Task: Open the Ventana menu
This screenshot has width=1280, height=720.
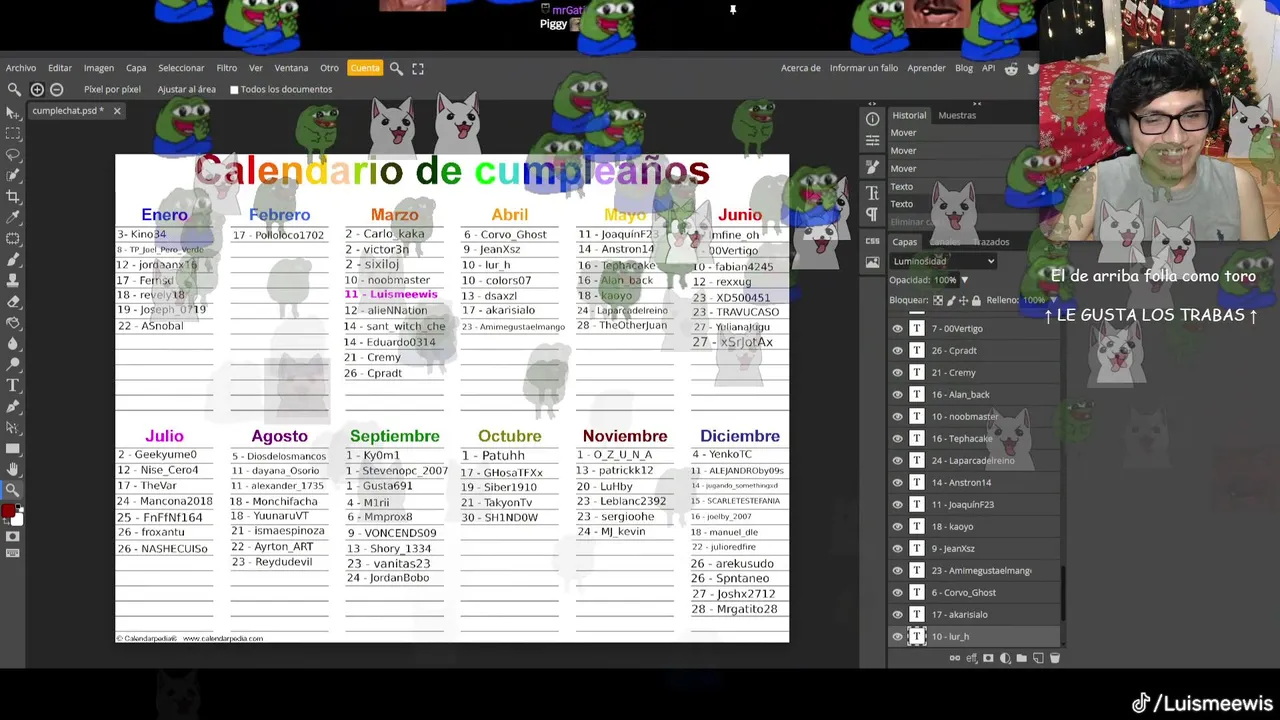Action: coord(291,68)
